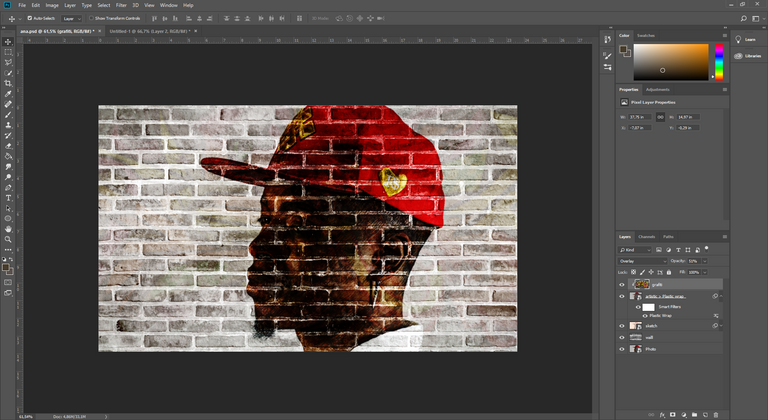This screenshot has height=420, width=768.
Task: Open the layer Kind filter dropdown
Action: 635,250
